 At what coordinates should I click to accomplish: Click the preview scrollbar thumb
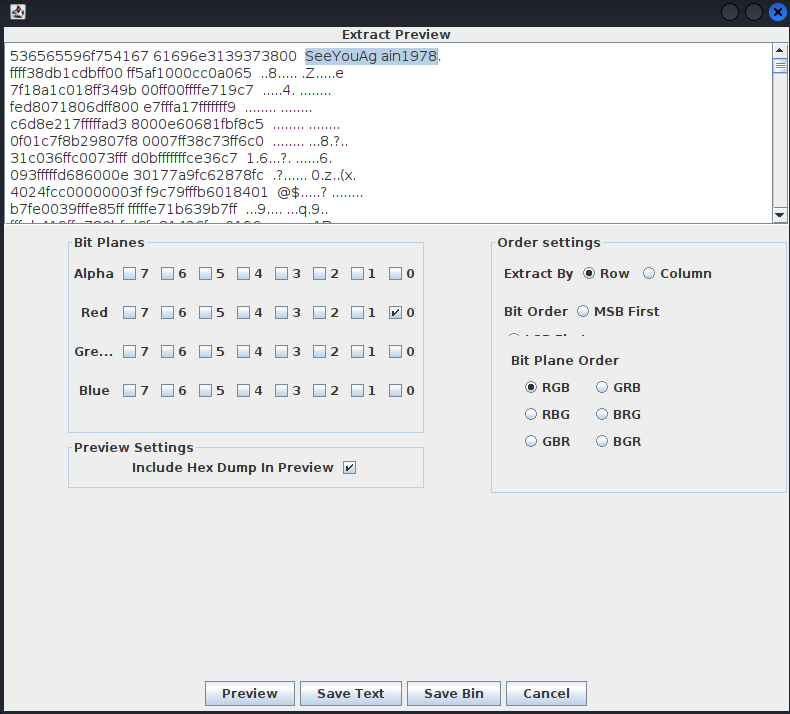click(779, 66)
